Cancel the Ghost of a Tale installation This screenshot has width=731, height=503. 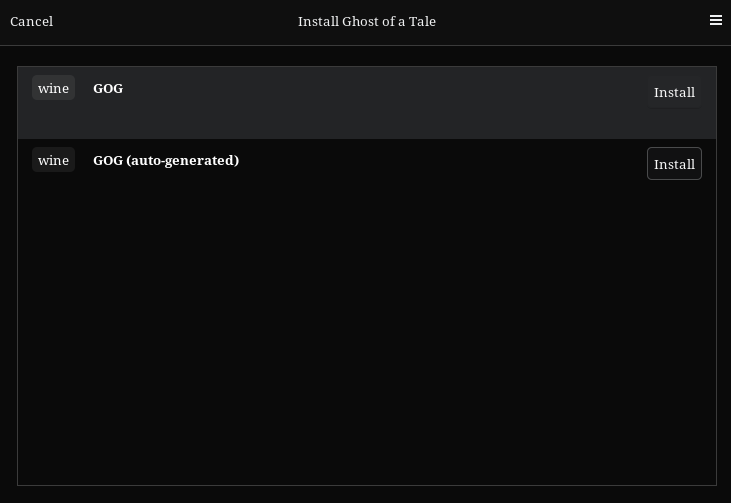coord(32,21)
